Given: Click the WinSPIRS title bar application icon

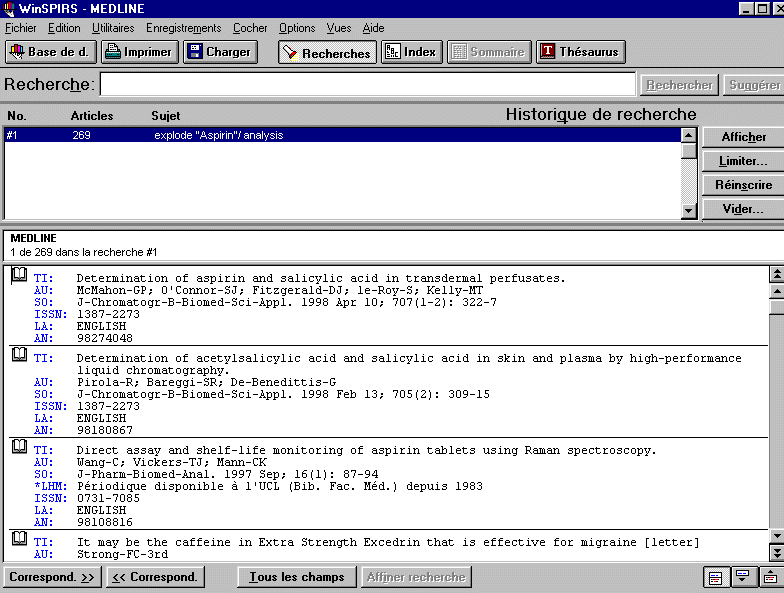Looking at the screenshot, I should [8, 8].
